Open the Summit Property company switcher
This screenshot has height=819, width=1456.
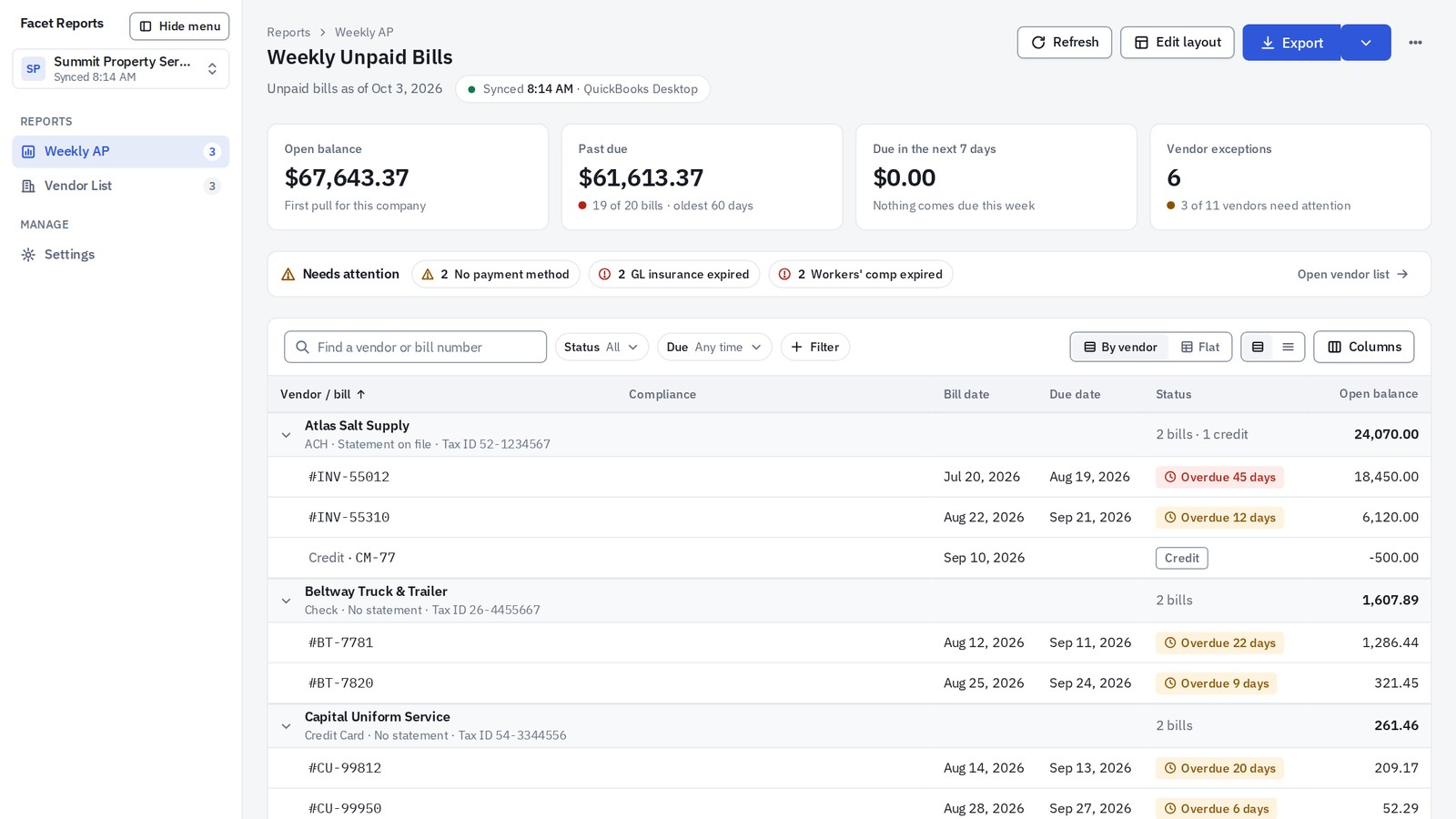click(120, 69)
